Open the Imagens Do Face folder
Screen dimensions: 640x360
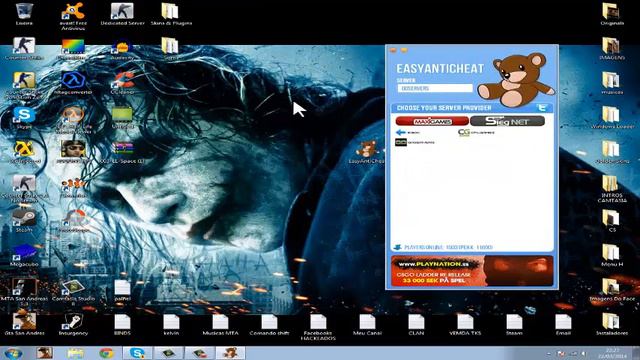tap(611, 290)
